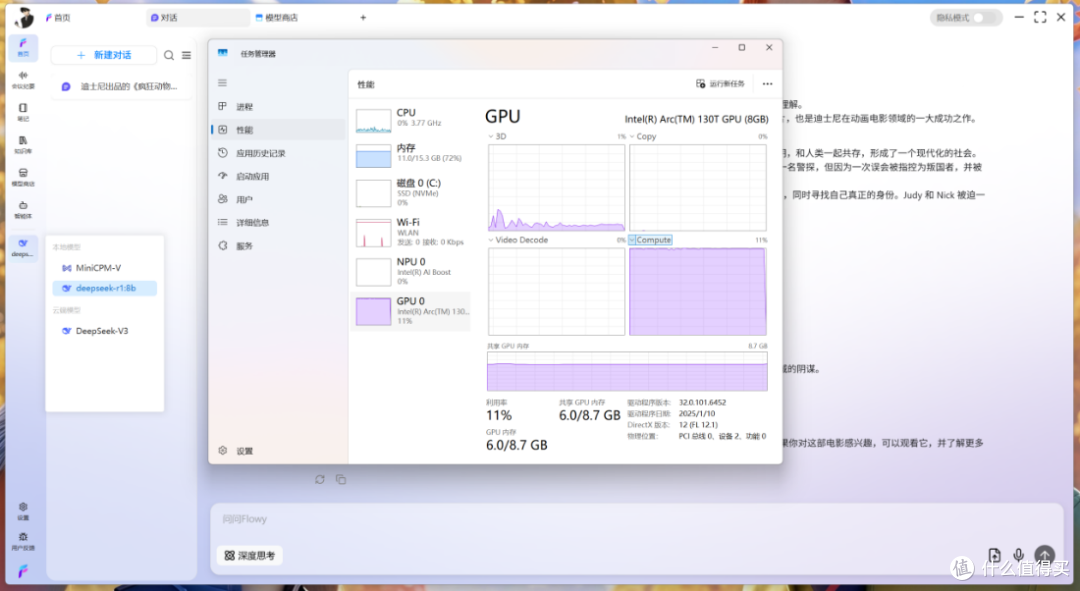Open 启动应用 in Task Manager
Image resolution: width=1080 pixels, height=591 pixels.
pyautogui.click(x=278, y=176)
